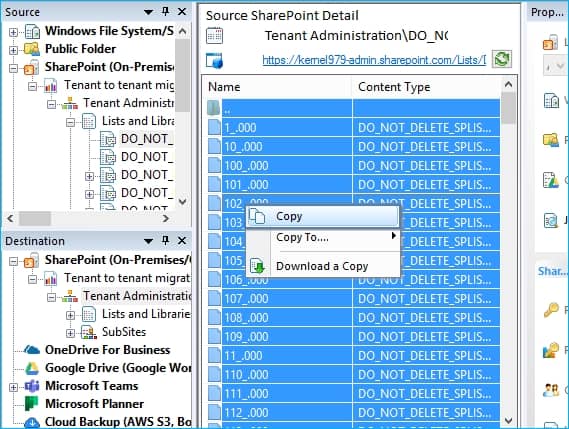
Task: Select file row 108_.000
Action: coord(354,318)
